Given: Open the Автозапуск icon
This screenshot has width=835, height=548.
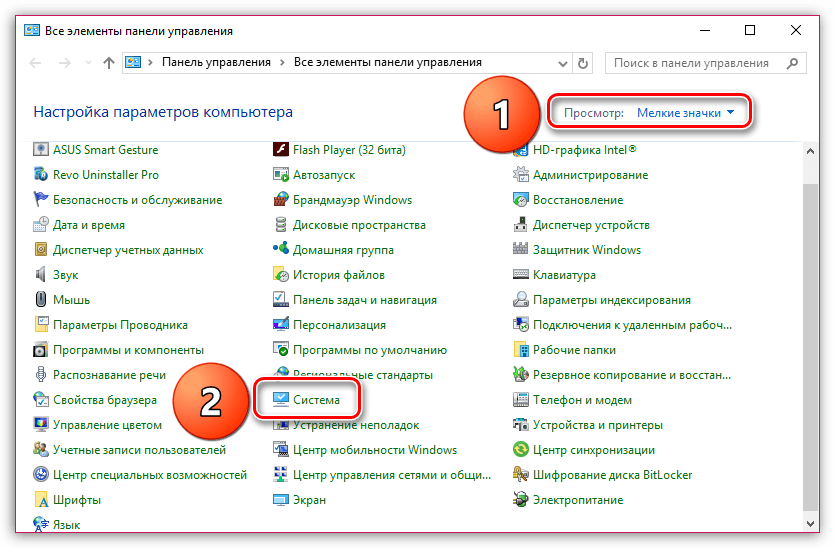Looking at the screenshot, I should point(281,175).
